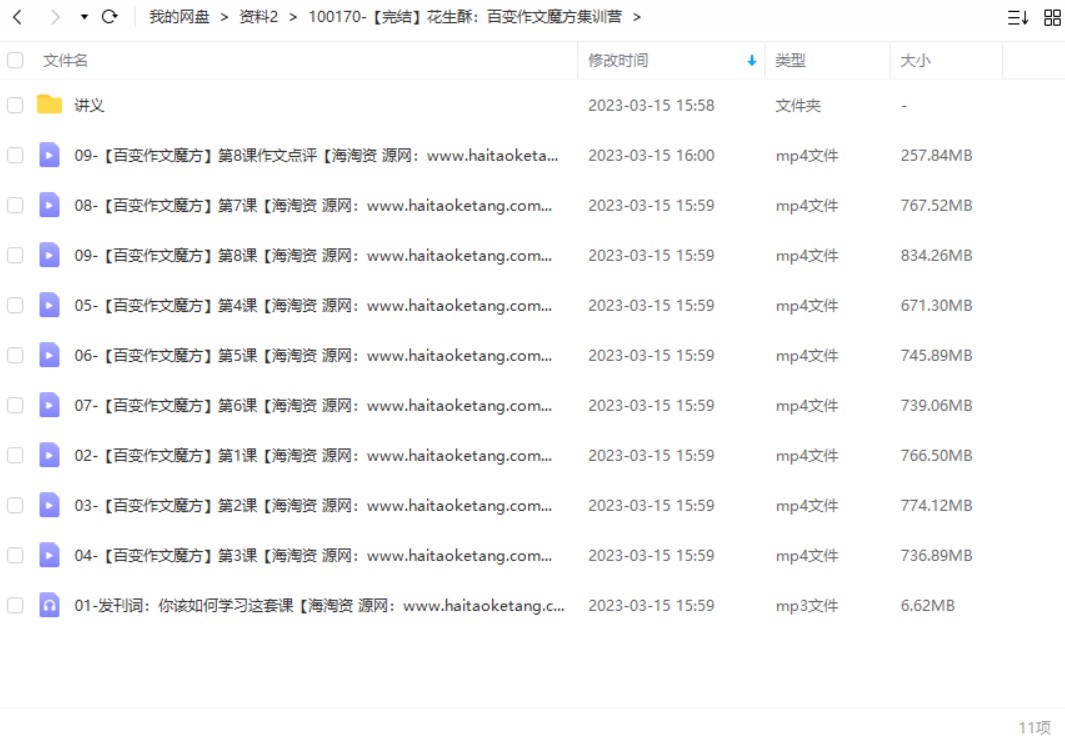Select checkbox for 03- 第2课 file
This screenshot has width=1065, height=746.
pos(15,505)
